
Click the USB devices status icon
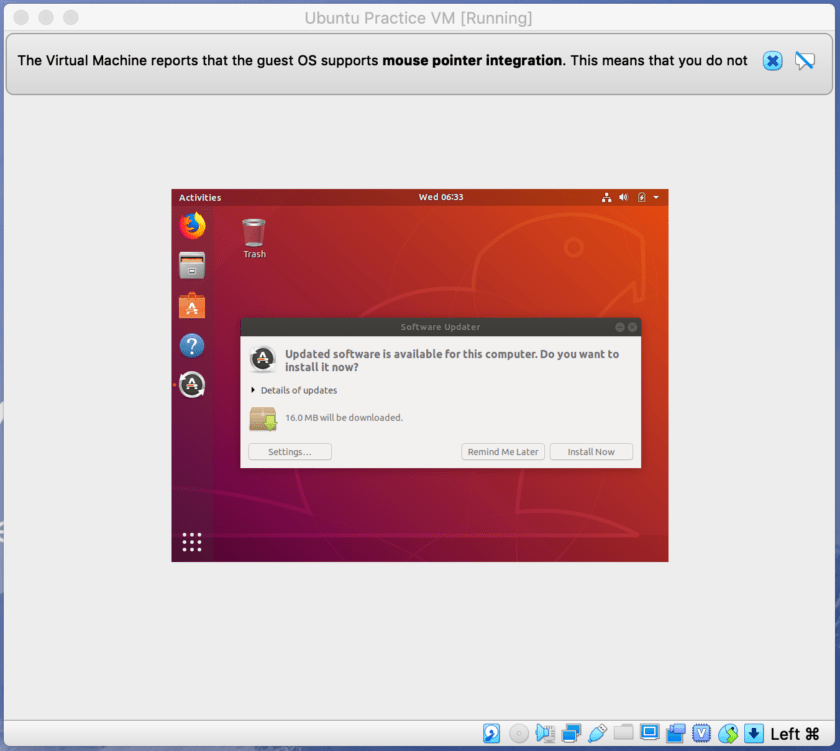[x=597, y=733]
